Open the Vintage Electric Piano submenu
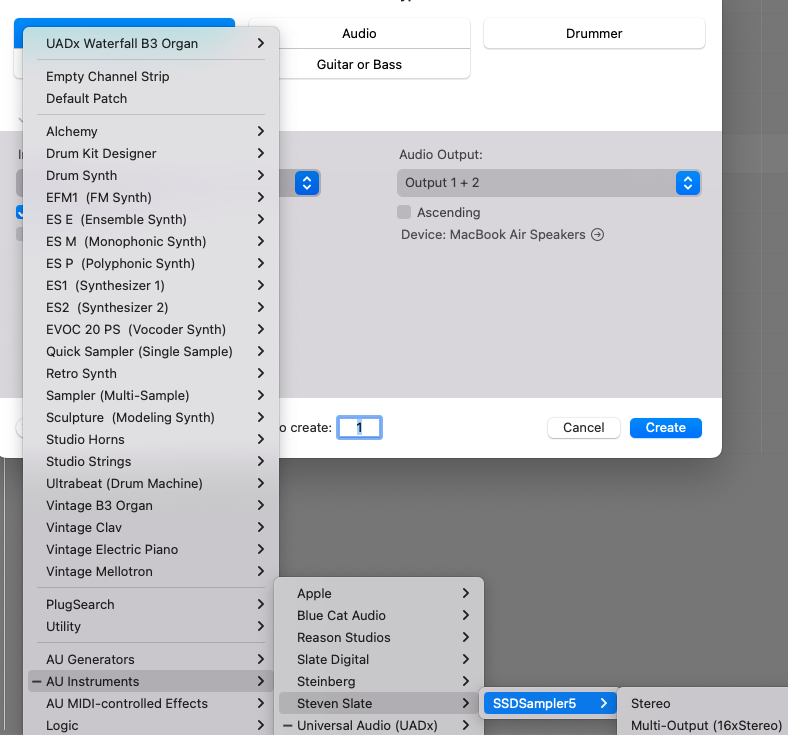788x735 pixels. coord(151,550)
